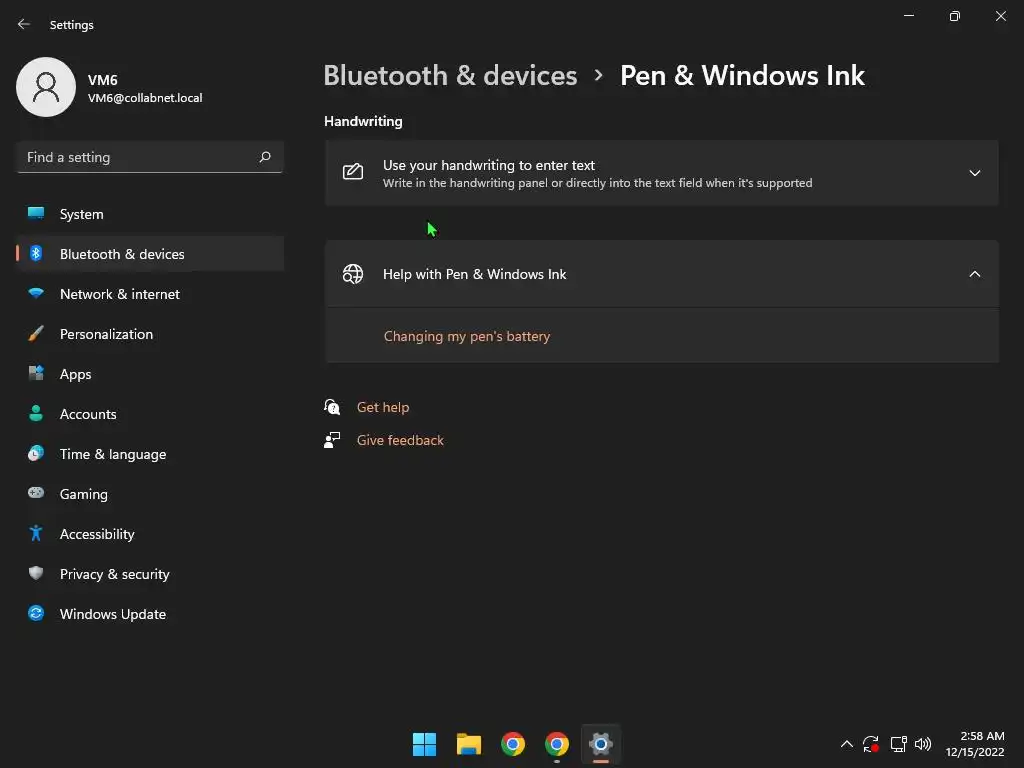Click the sync status tray icon with red dot
The height and width of the screenshot is (768, 1024).
(871, 744)
